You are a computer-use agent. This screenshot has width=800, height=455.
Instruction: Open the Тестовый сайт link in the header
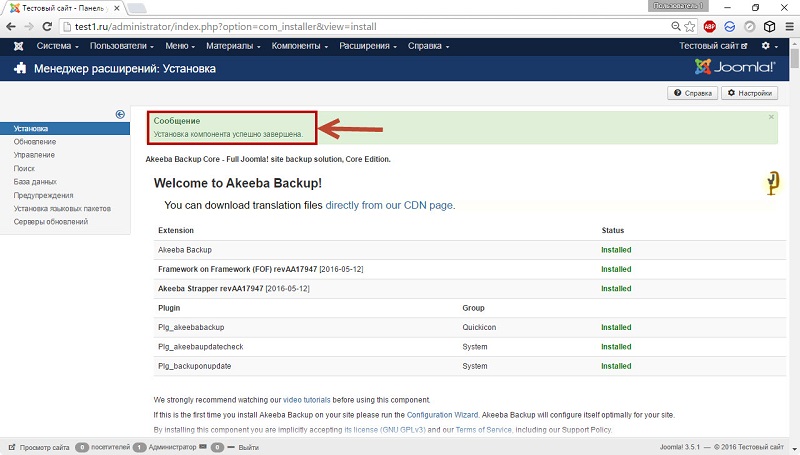tap(713, 46)
